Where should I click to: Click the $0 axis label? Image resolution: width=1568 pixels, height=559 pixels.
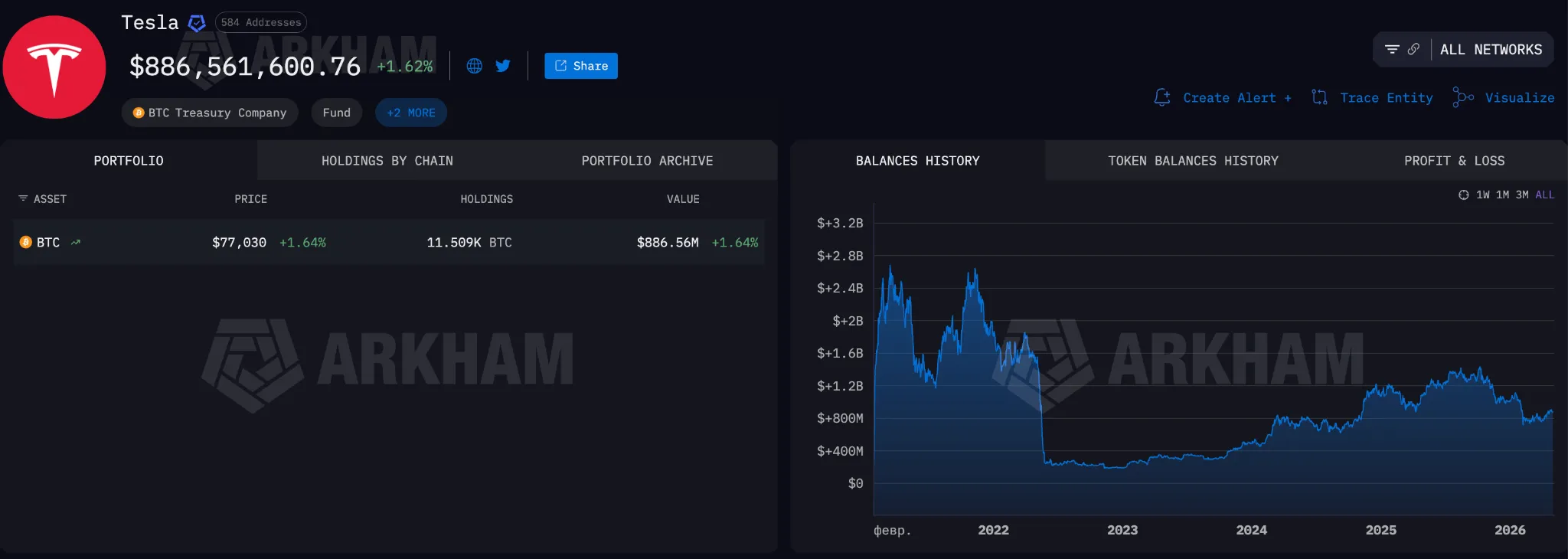pos(856,483)
